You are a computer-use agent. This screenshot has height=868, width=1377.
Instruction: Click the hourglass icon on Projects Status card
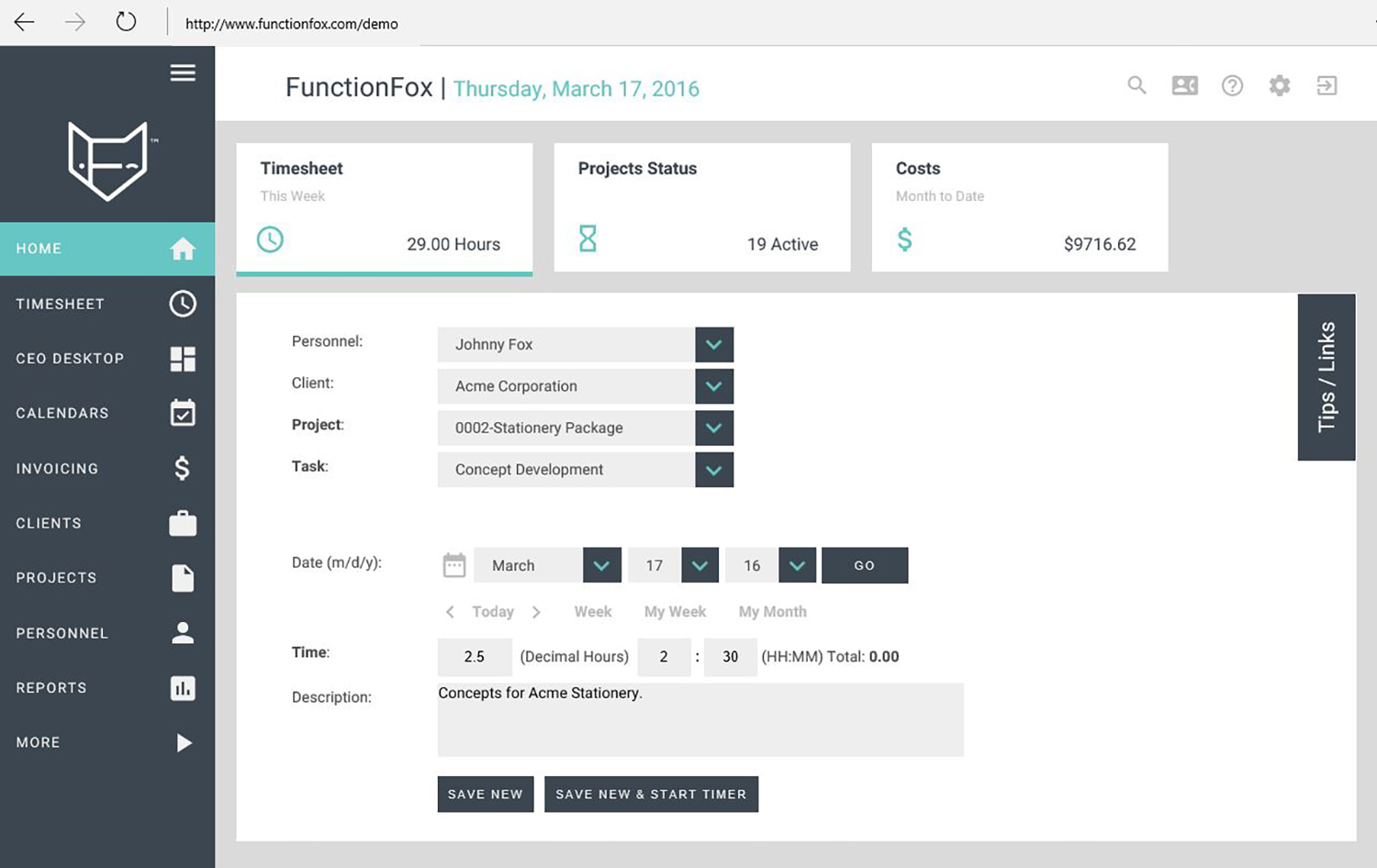pos(588,239)
